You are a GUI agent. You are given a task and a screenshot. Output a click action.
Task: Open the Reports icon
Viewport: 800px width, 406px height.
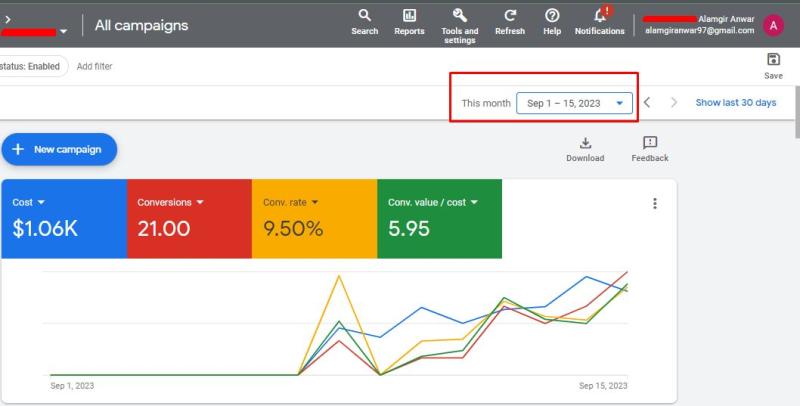coord(409,16)
